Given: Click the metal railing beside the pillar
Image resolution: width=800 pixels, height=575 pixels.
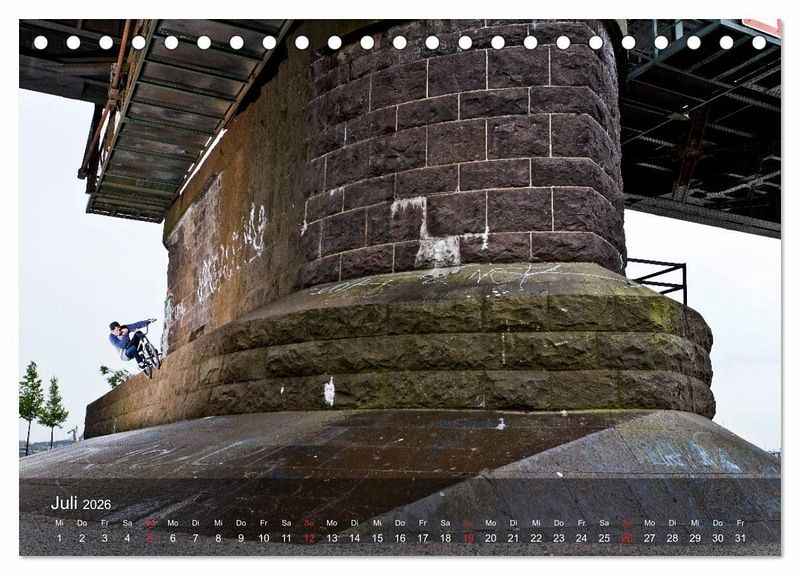Looking at the screenshot, I should (660, 276).
